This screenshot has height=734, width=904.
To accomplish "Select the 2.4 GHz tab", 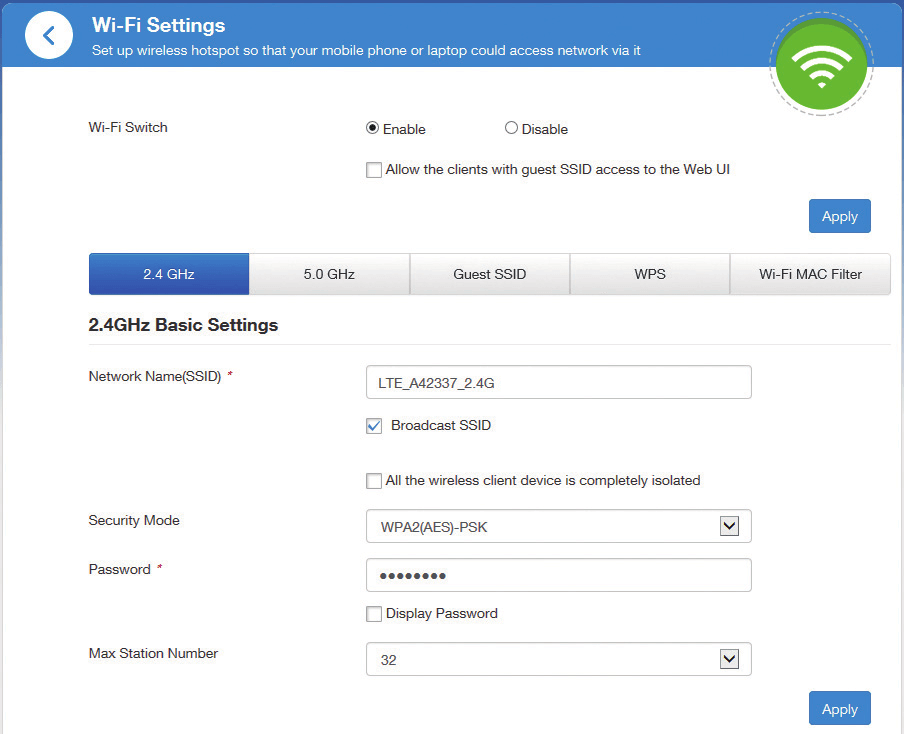I will 168,274.
